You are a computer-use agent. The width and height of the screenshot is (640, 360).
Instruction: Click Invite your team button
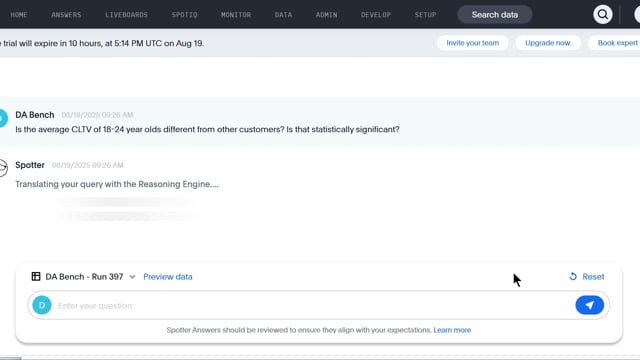pos(473,43)
